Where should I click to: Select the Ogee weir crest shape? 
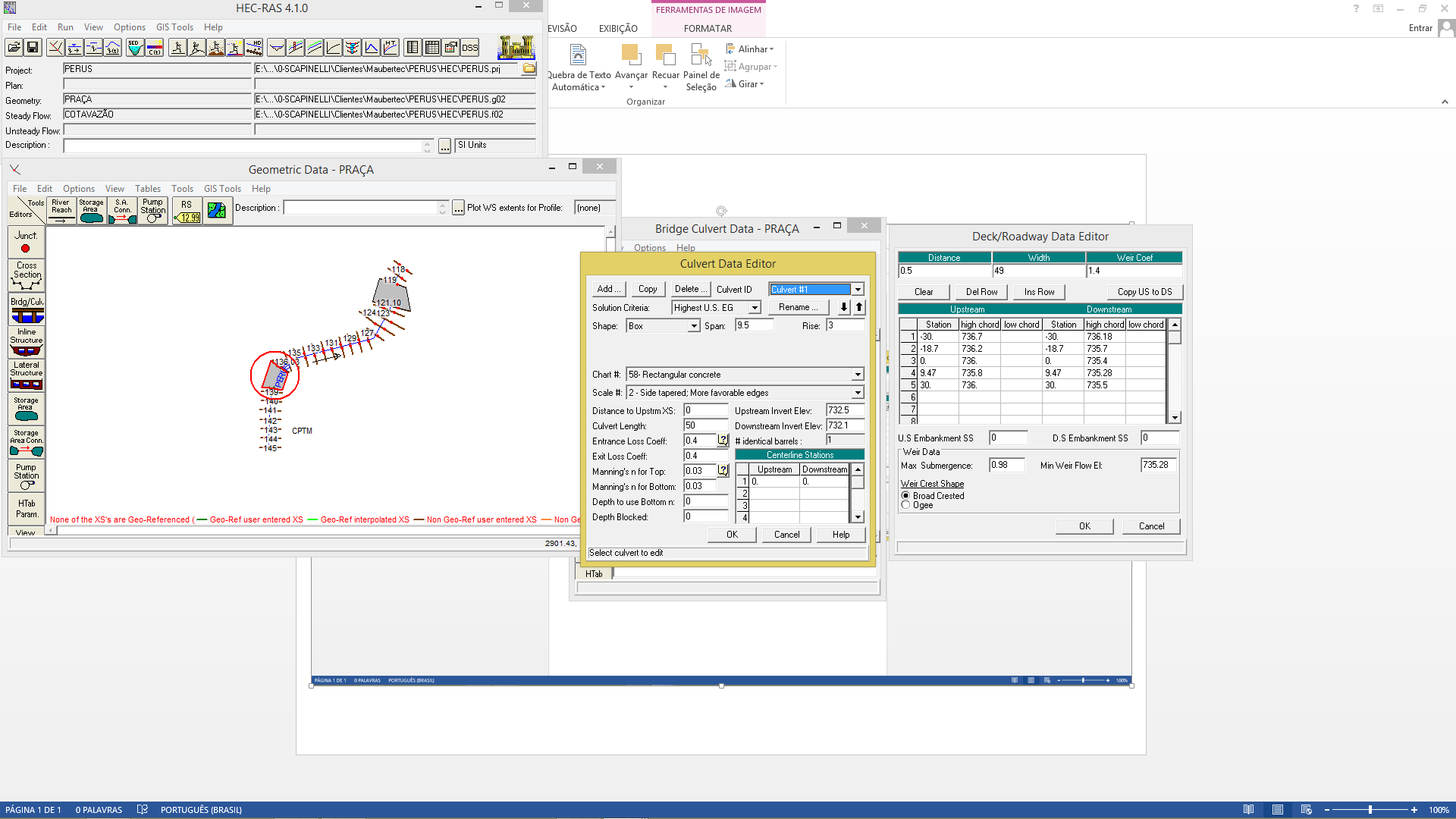click(x=905, y=505)
